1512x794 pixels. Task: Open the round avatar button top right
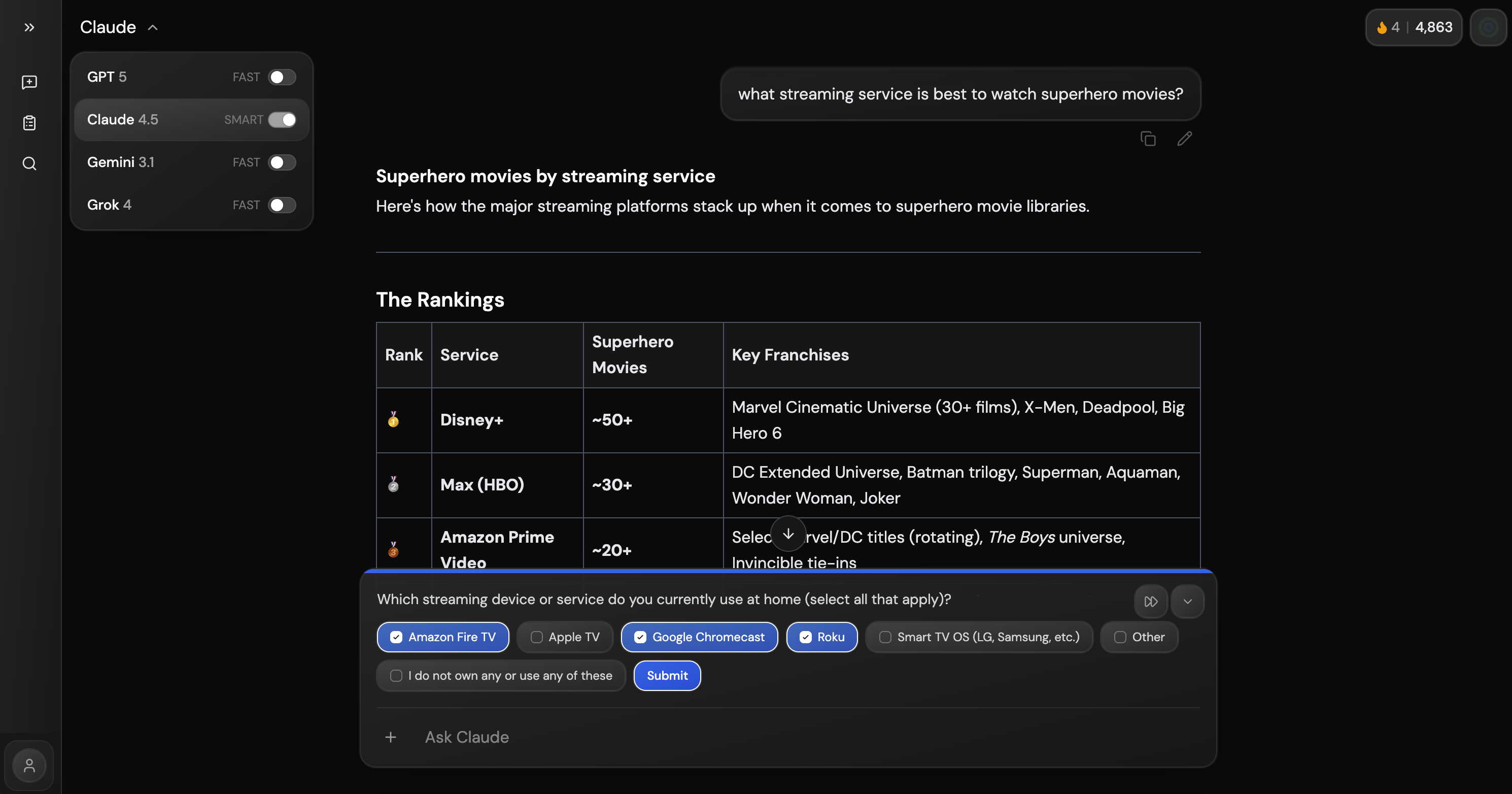[1488, 27]
